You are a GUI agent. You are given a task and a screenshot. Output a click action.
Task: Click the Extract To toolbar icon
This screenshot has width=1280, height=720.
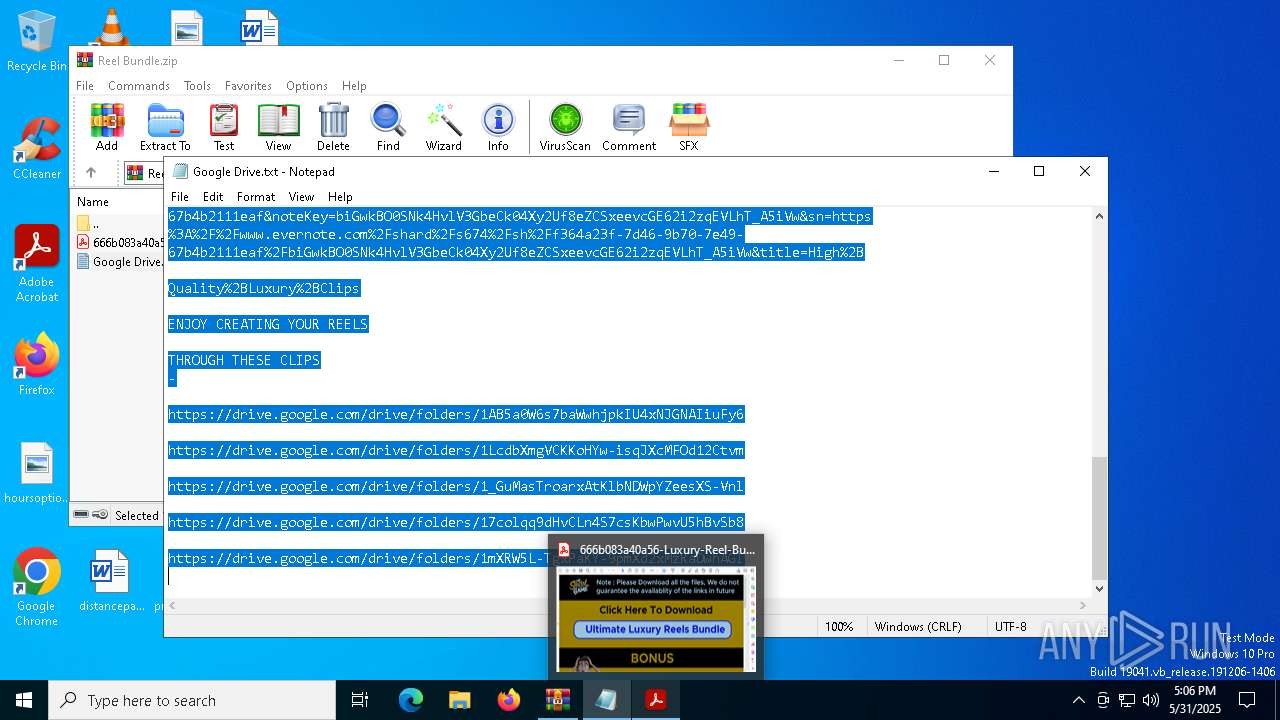(x=165, y=127)
